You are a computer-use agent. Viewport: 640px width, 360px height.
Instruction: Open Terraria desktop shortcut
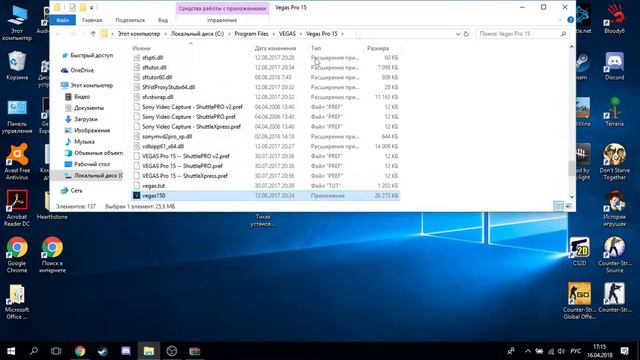614,112
